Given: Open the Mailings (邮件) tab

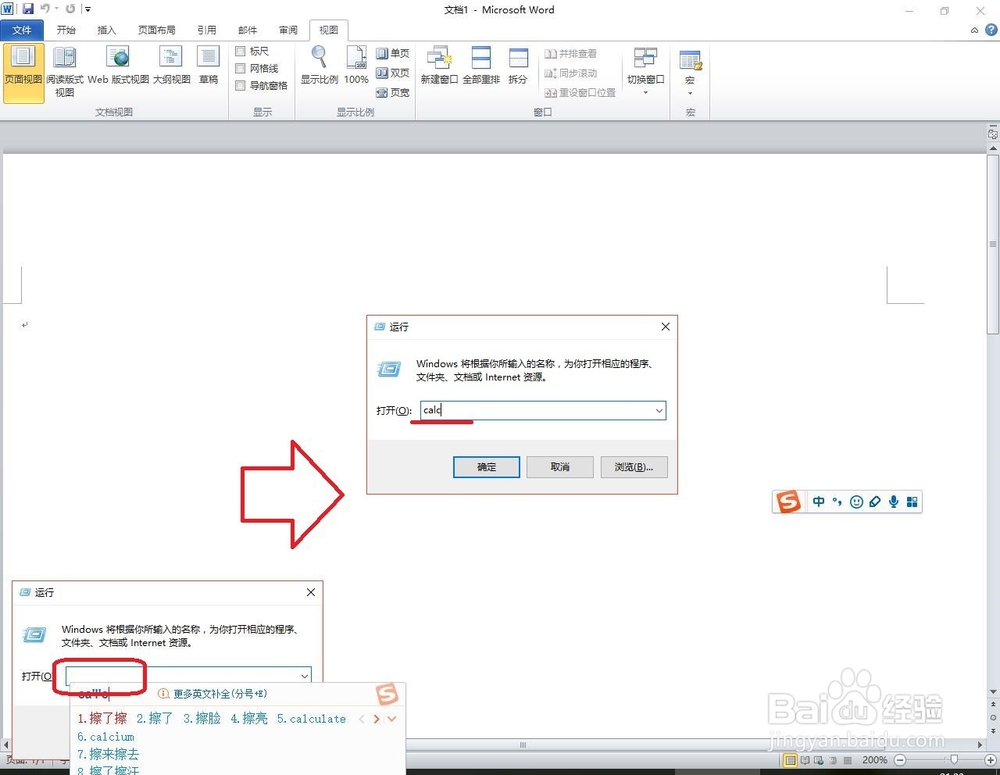Looking at the screenshot, I should [247, 30].
